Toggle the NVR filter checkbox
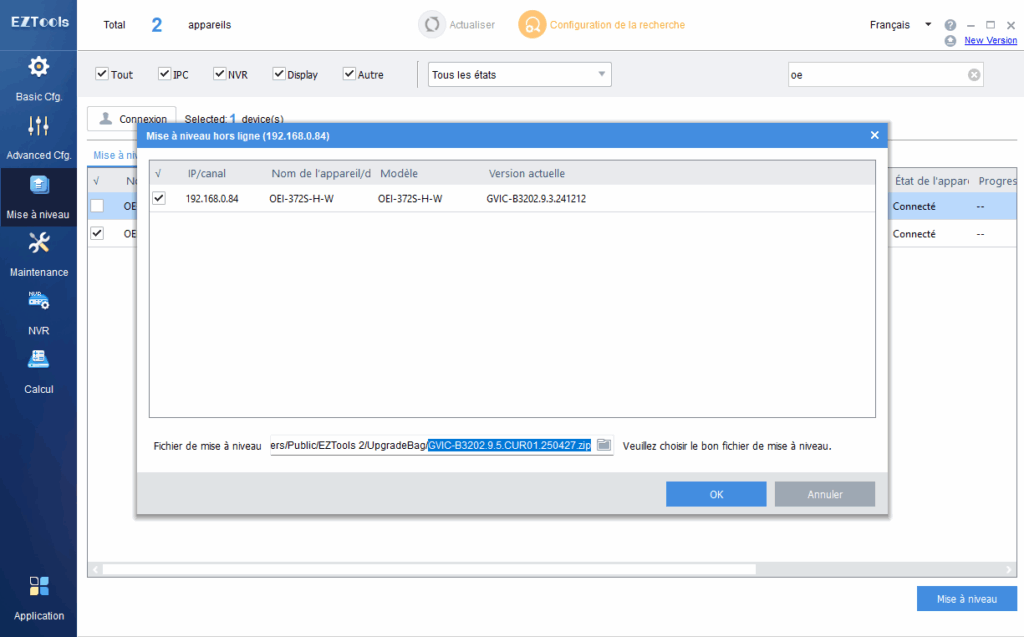The width and height of the screenshot is (1024, 637). coord(219,74)
